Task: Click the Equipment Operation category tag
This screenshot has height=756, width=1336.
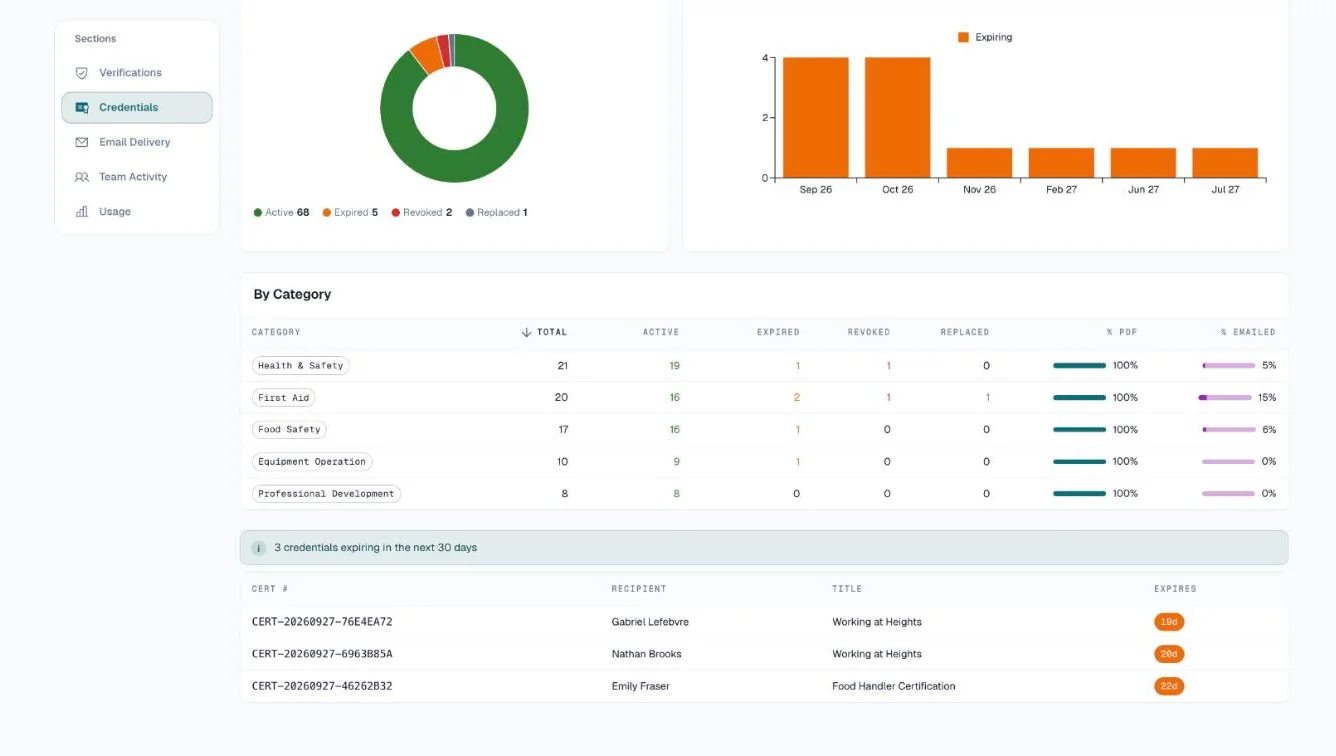Action: pos(312,462)
